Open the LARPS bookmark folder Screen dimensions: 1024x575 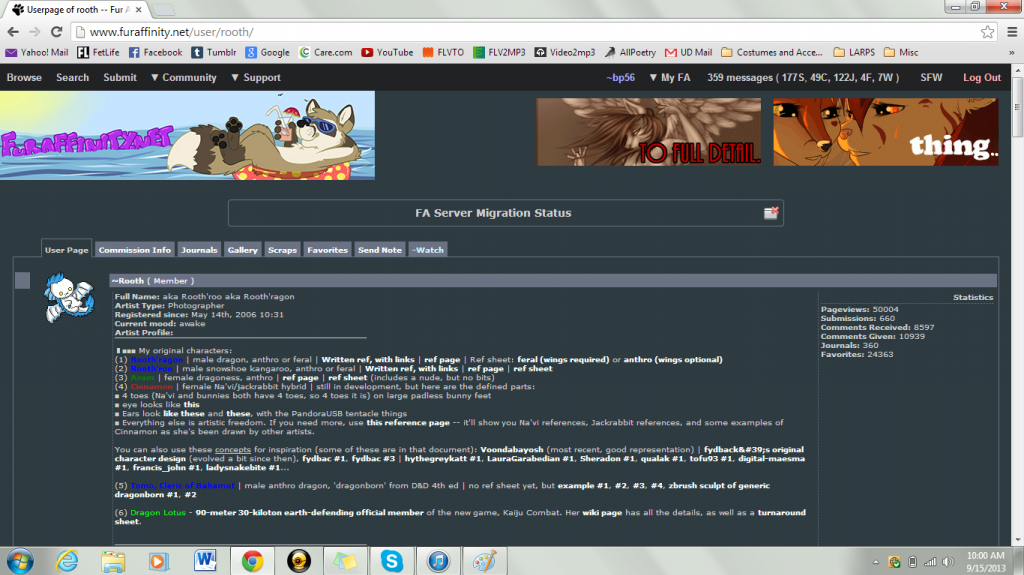point(854,52)
